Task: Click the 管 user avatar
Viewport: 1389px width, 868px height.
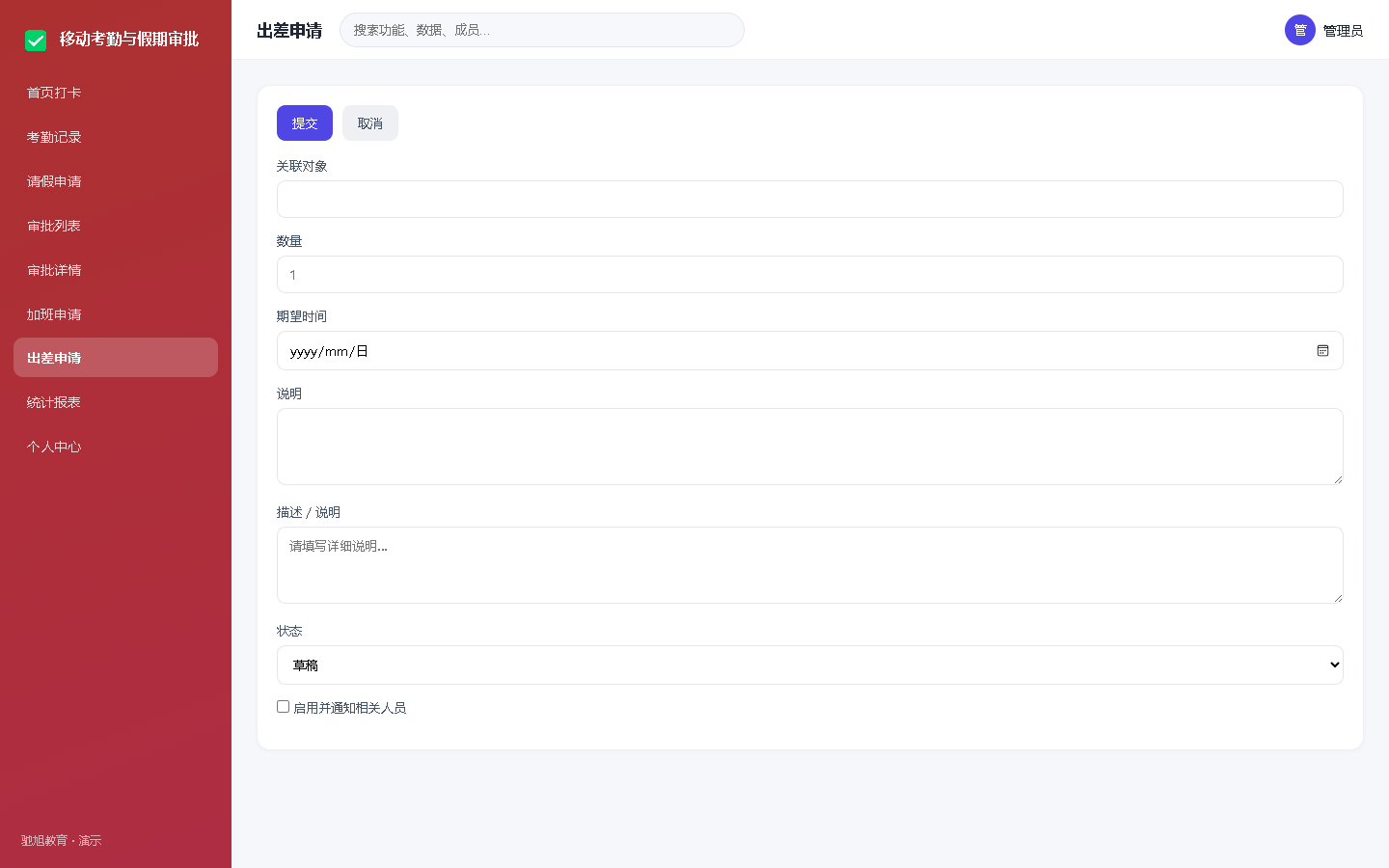Action: (x=1299, y=30)
